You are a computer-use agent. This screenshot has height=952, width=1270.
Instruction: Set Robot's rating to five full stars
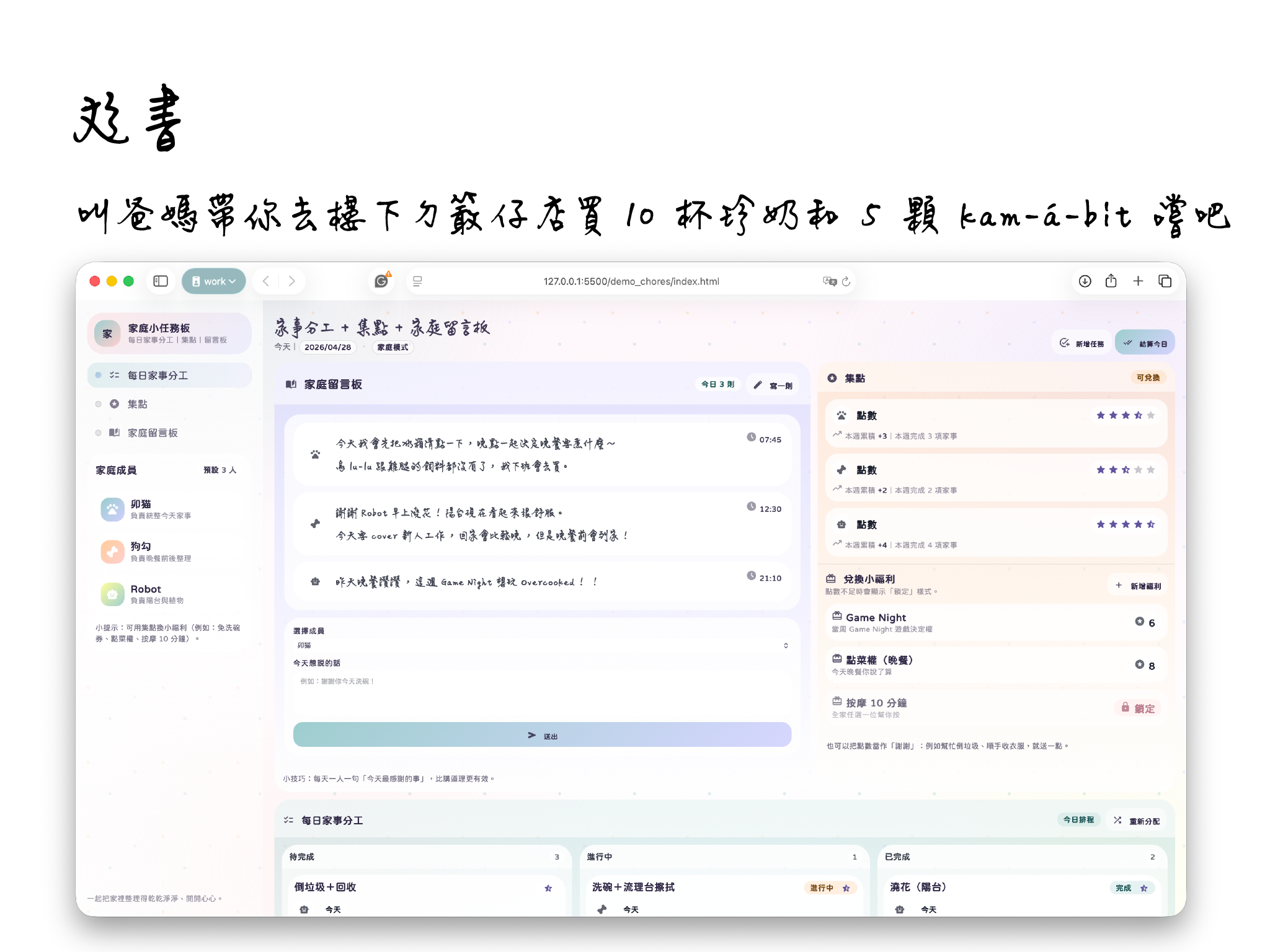point(1152,524)
